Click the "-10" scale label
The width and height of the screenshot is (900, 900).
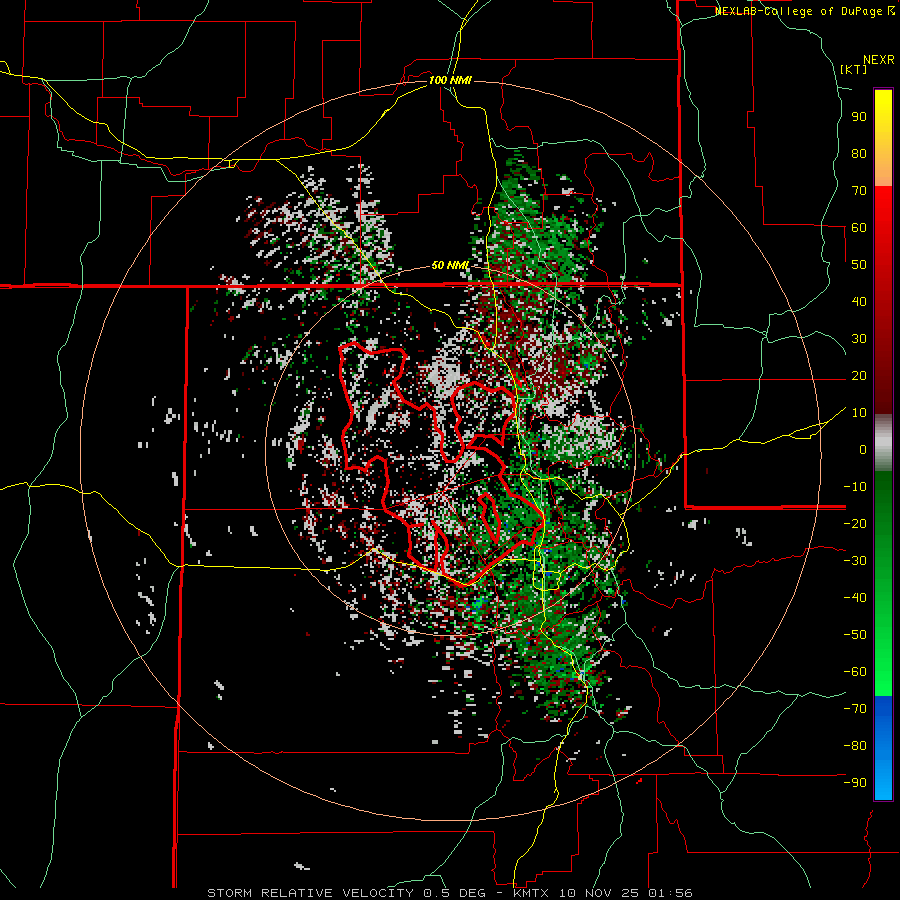(855, 487)
